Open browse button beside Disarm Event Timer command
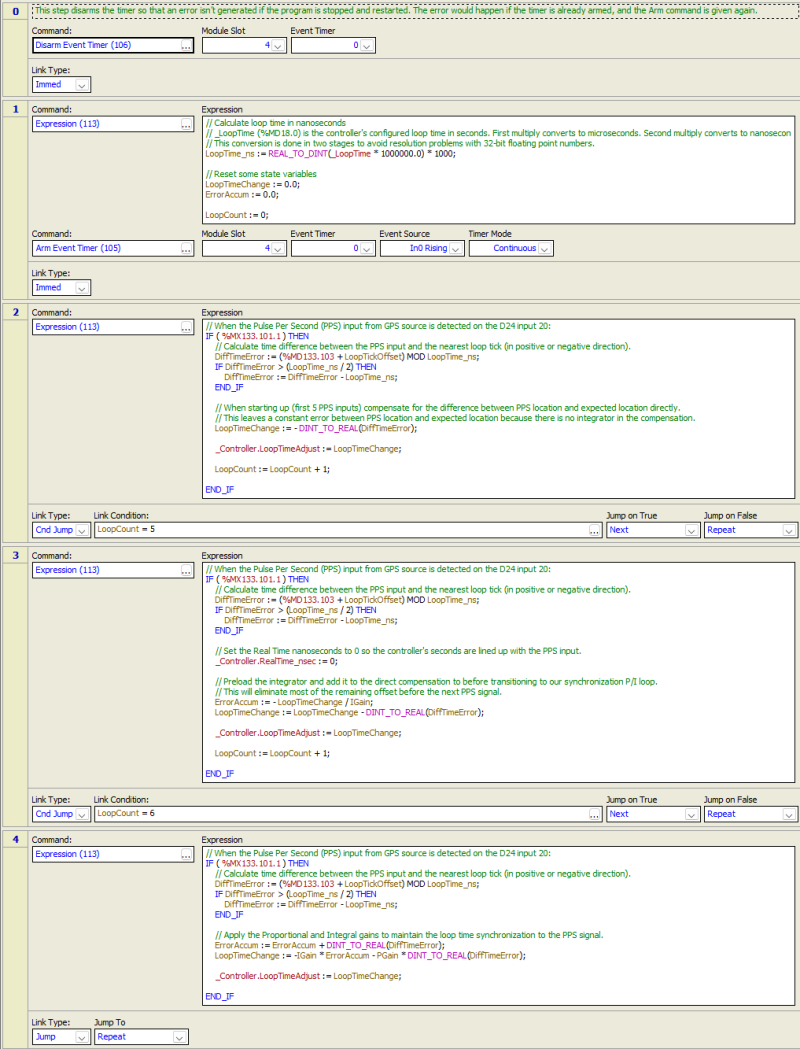800x1049 pixels. (186, 45)
